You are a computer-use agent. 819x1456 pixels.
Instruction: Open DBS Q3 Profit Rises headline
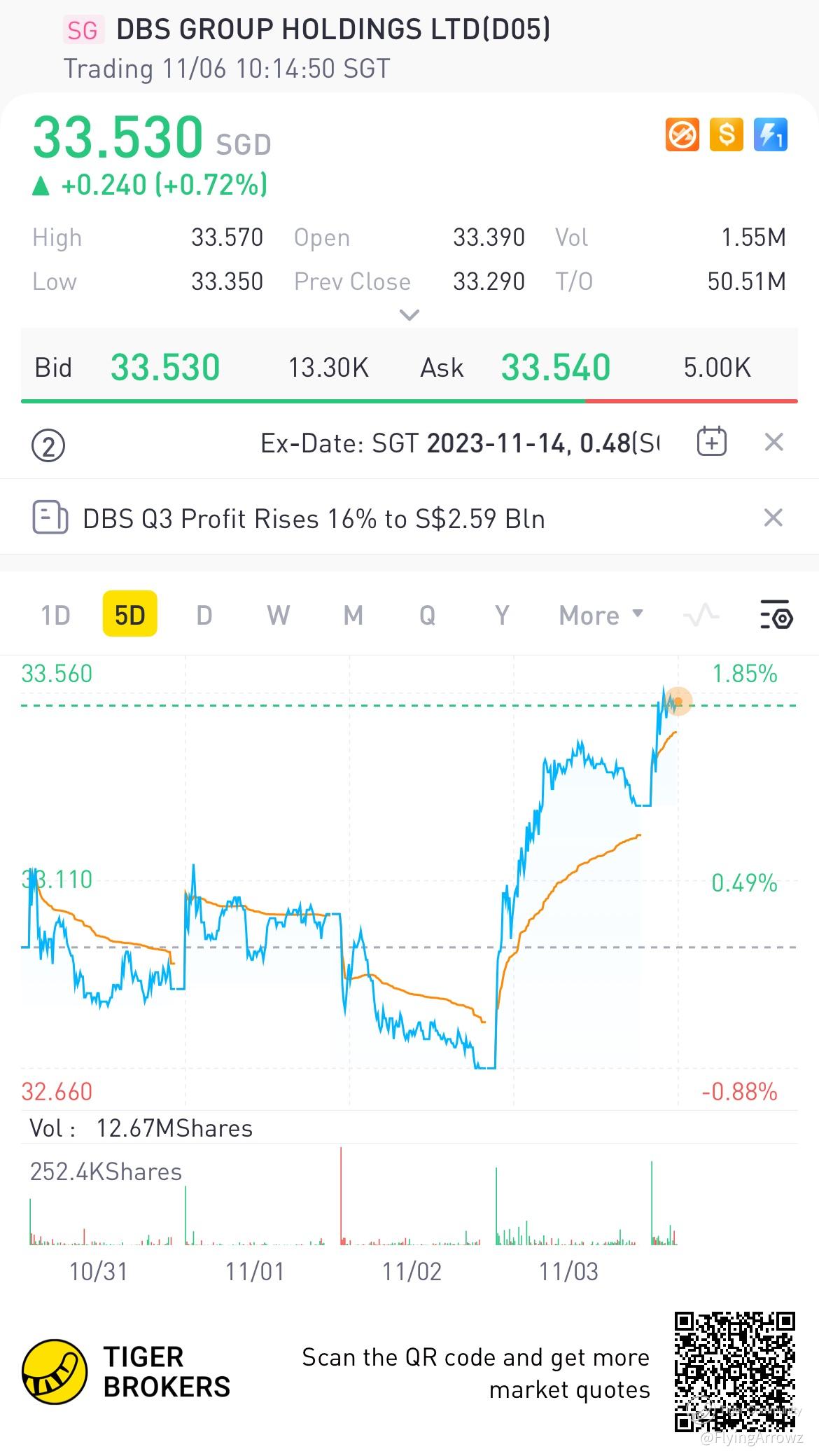pos(314,519)
